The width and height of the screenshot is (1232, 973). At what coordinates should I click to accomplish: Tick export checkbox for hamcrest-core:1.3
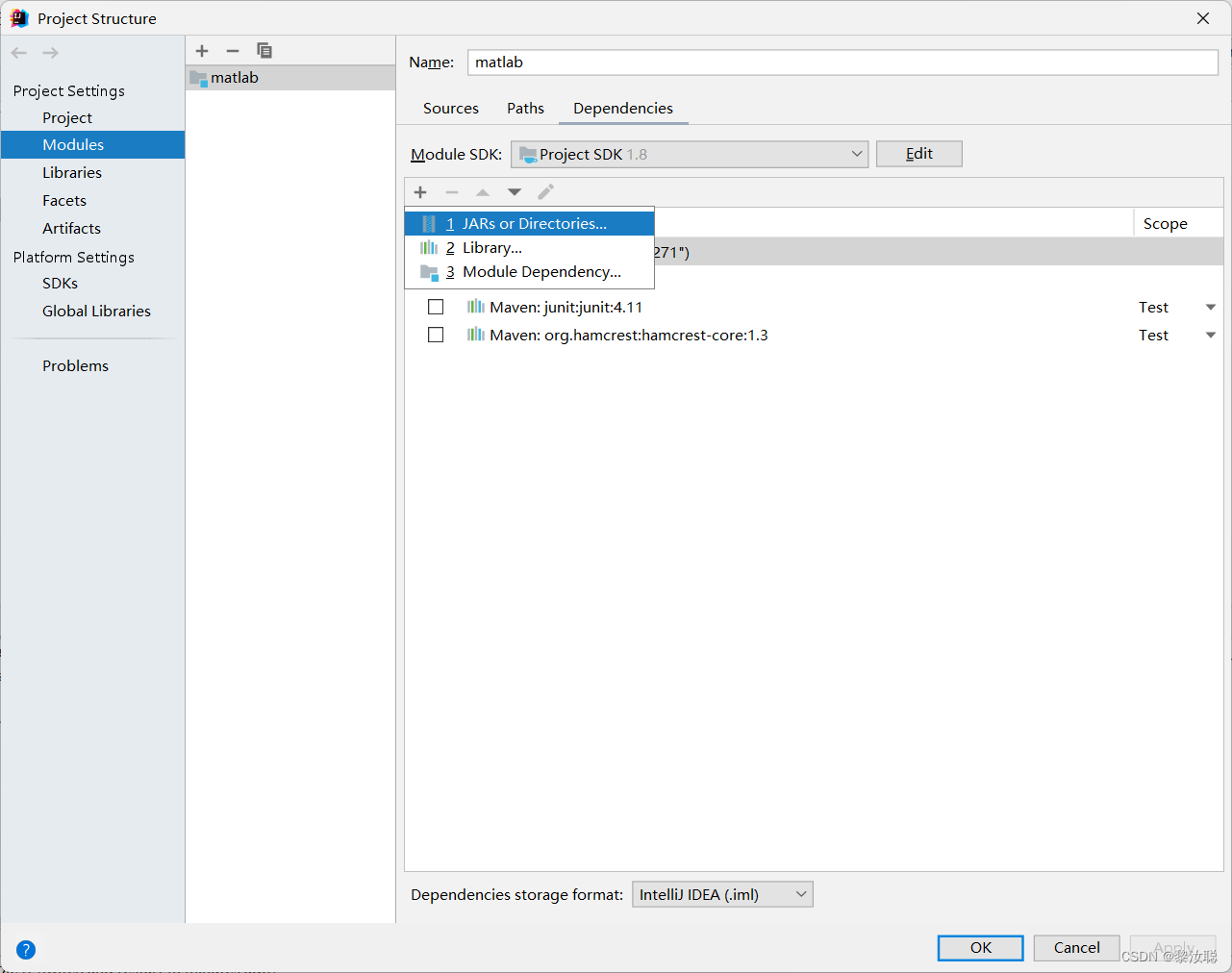[x=436, y=335]
